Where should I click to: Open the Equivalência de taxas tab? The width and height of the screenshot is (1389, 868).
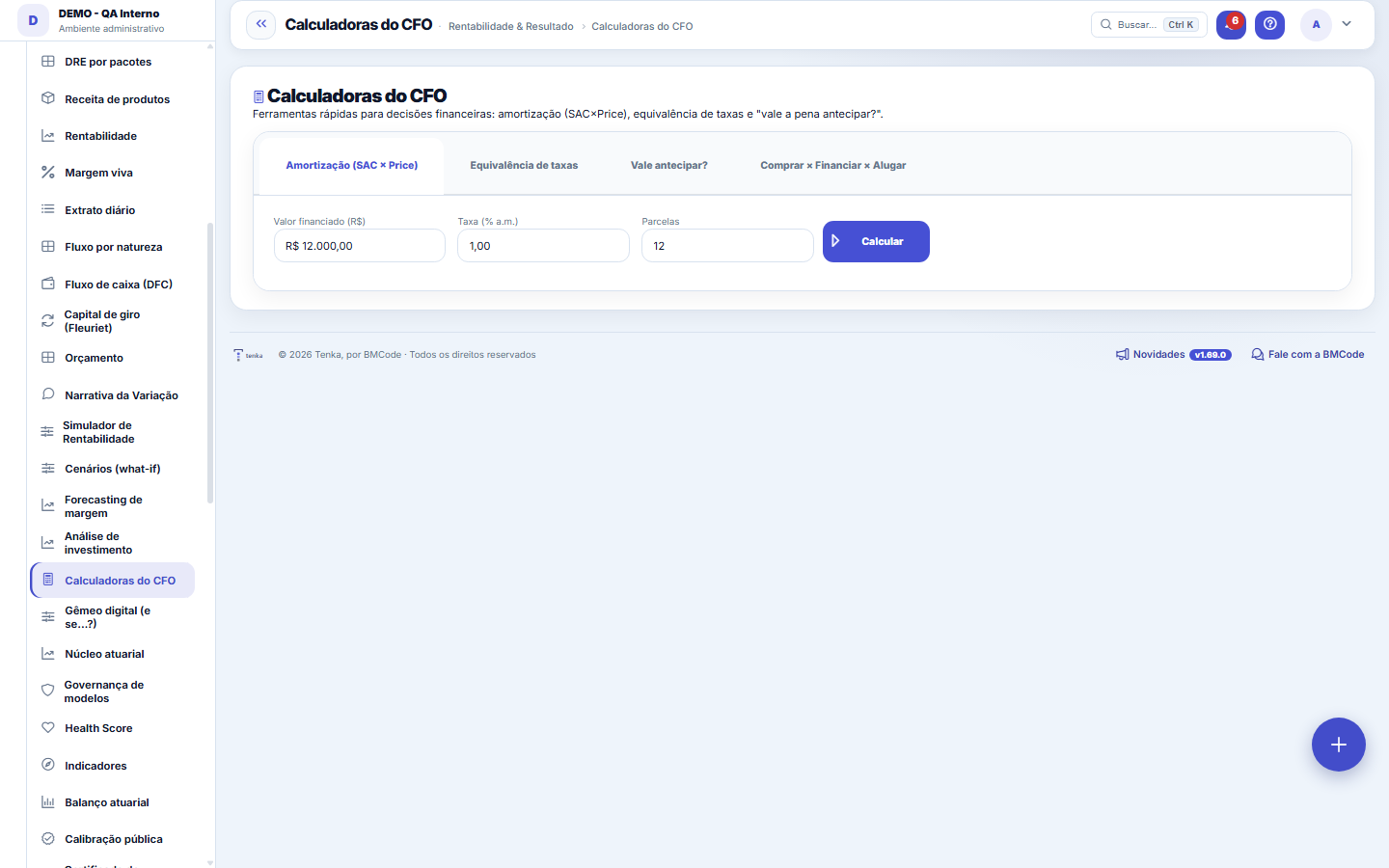[x=524, y=166]
